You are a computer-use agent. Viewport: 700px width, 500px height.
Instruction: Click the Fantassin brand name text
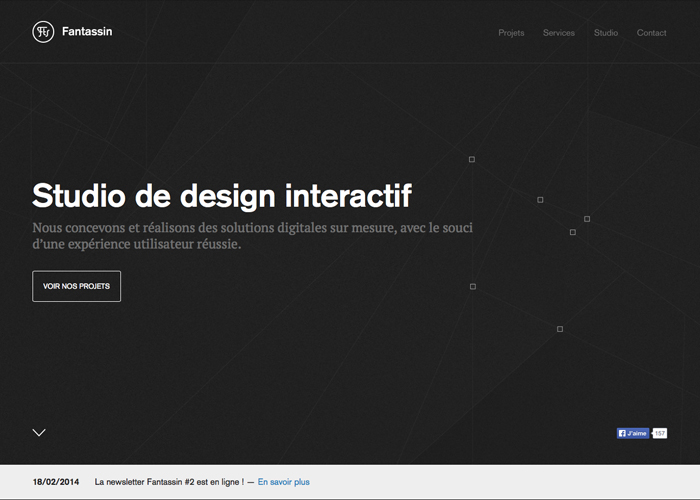pos(87,32)
